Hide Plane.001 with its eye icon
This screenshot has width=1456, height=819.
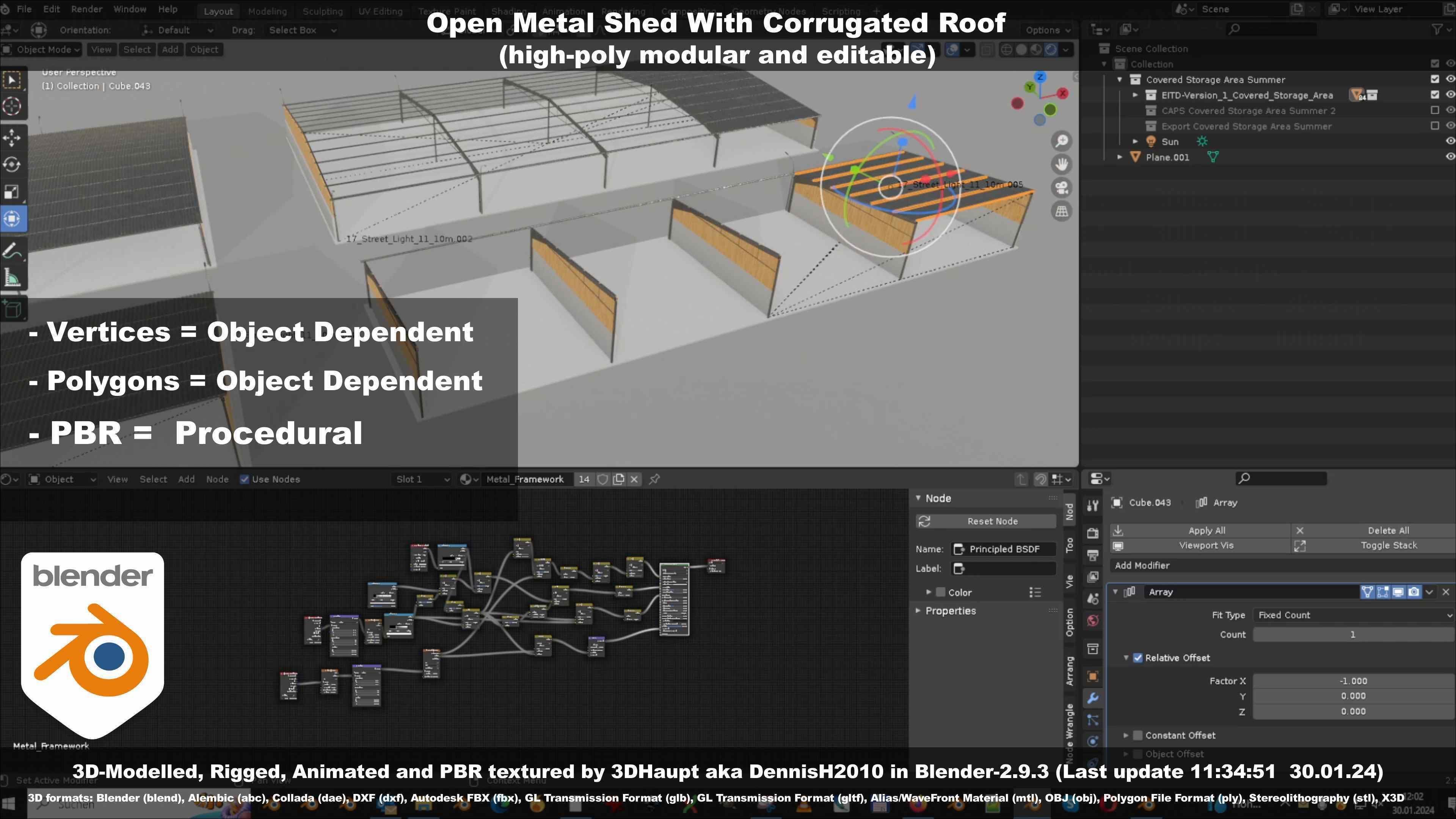(x=1450, y=157)
